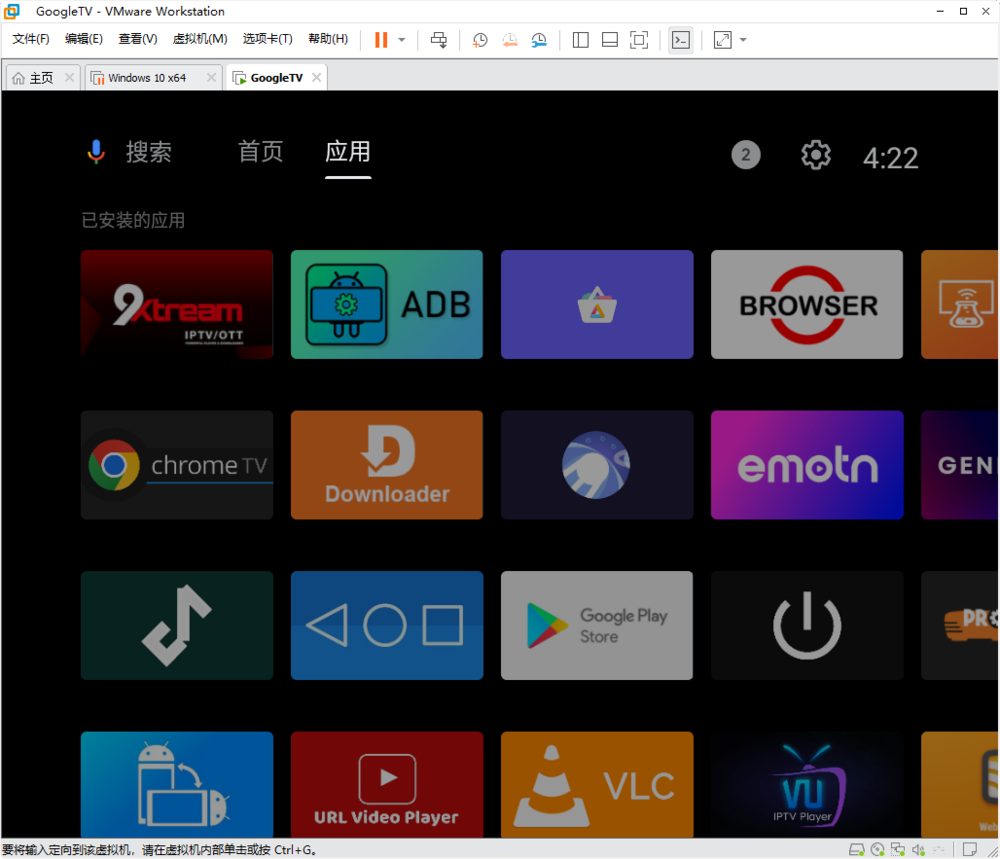Open the Snapshot Manager

coord(539,39)
